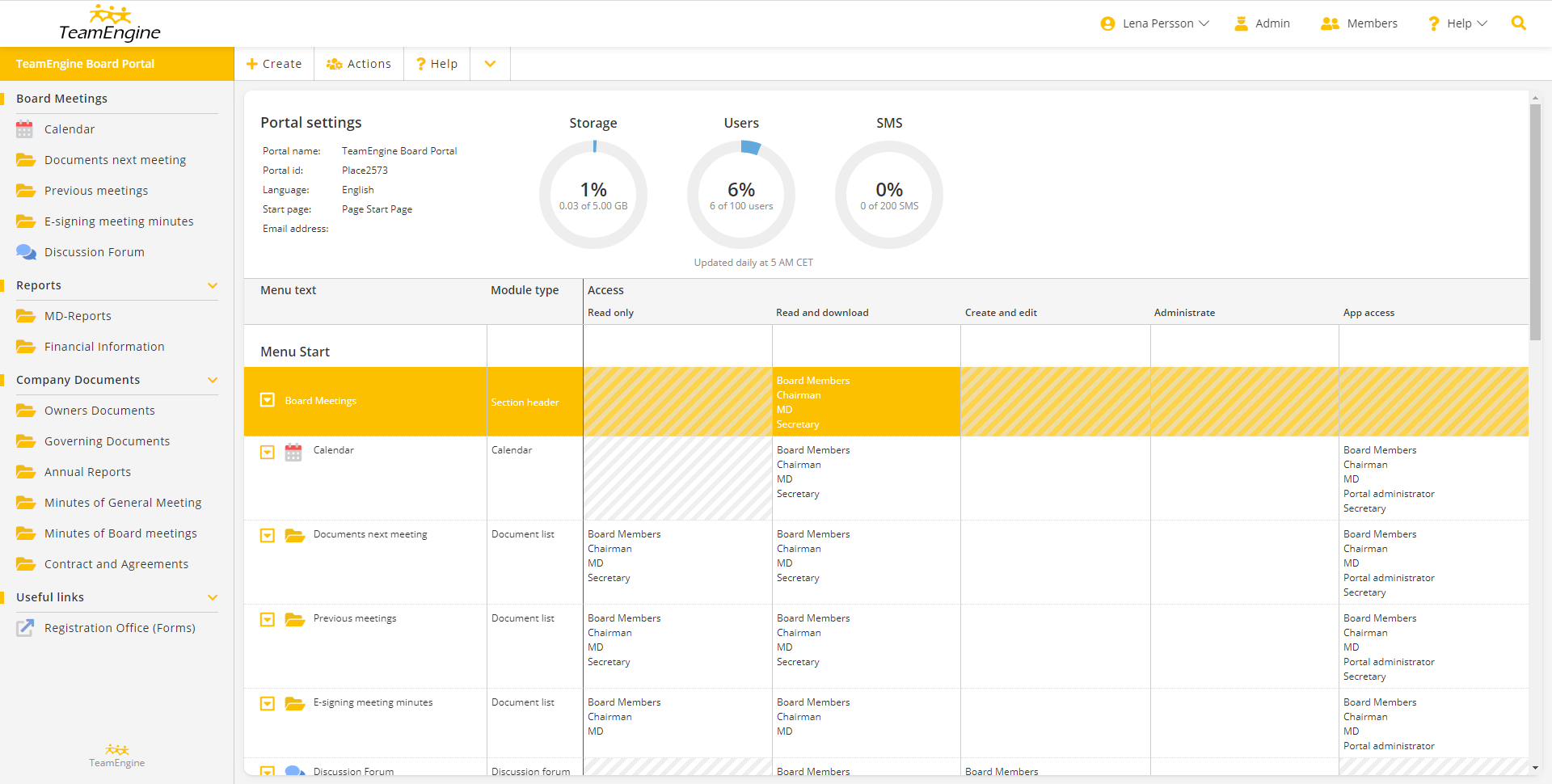Viewport: 1552px width, 784px height.
Task: Open the Actions toolbar menu
Action: (359, 64)
